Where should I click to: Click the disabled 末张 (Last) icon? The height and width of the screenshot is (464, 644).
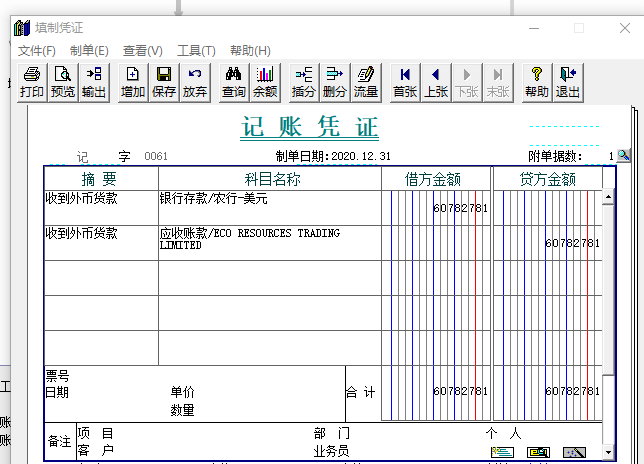tap(498, 83)
